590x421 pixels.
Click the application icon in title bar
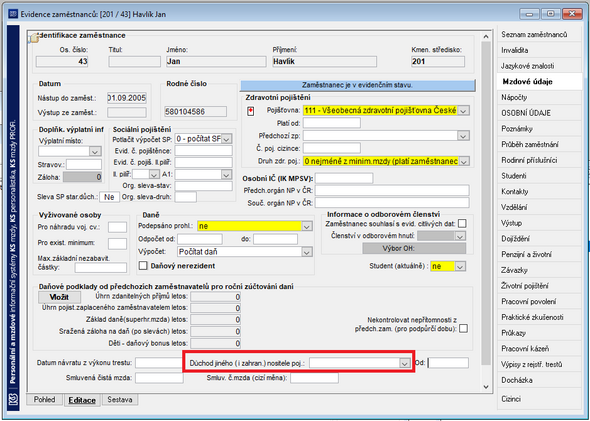13,14
